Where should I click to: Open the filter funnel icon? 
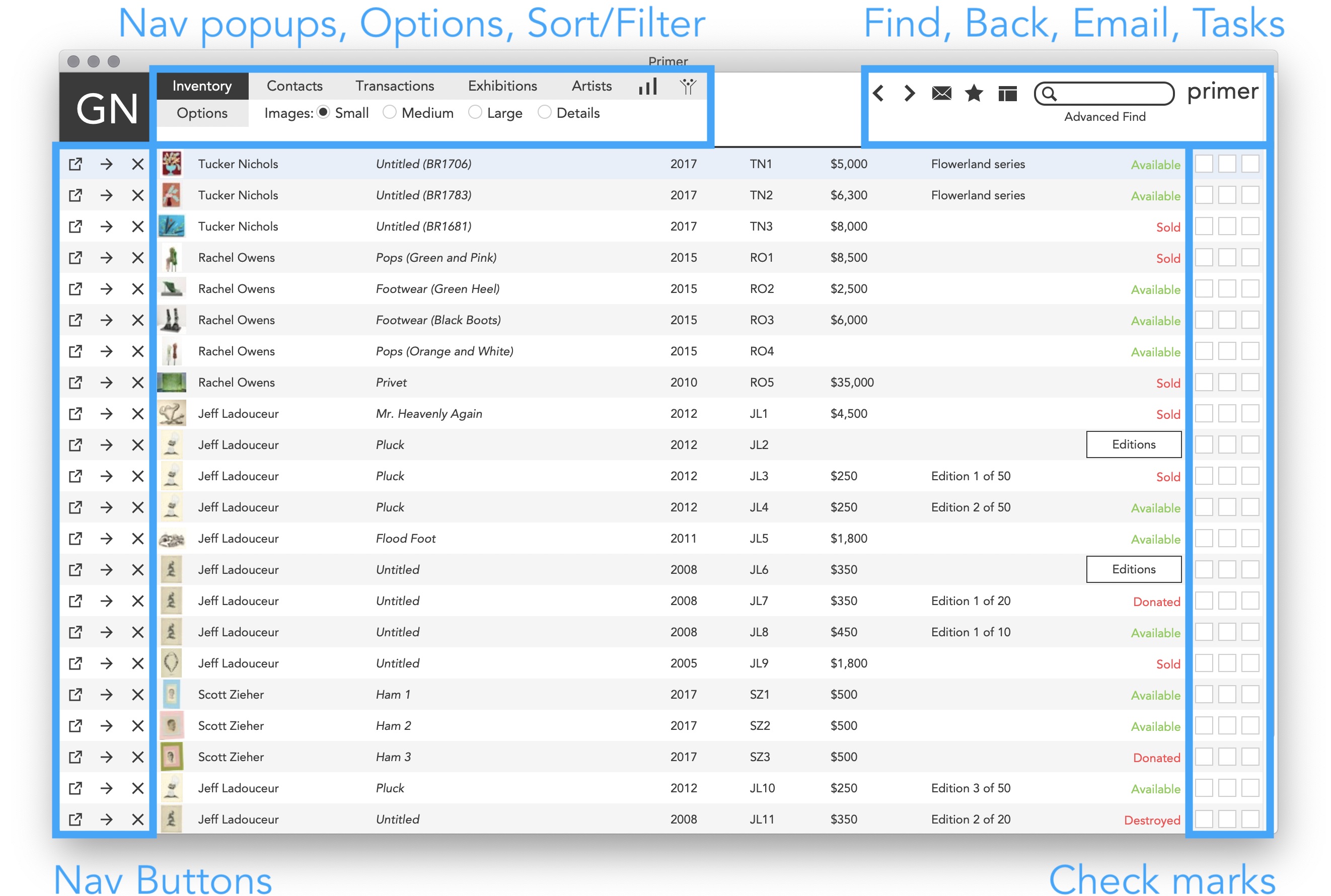point(689,86)
